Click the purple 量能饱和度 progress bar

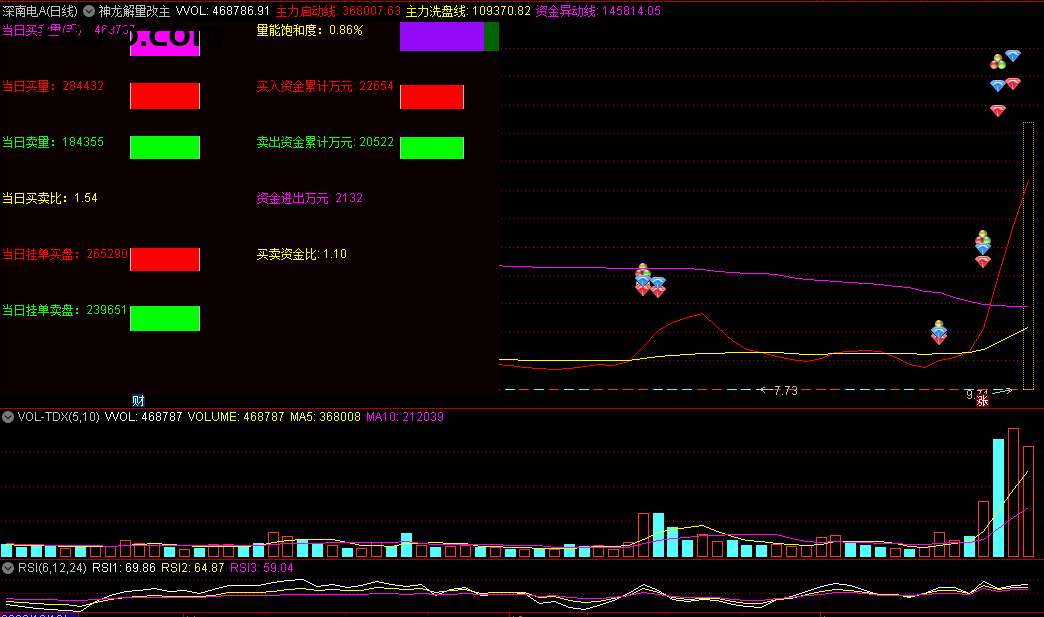pos(441,37)
